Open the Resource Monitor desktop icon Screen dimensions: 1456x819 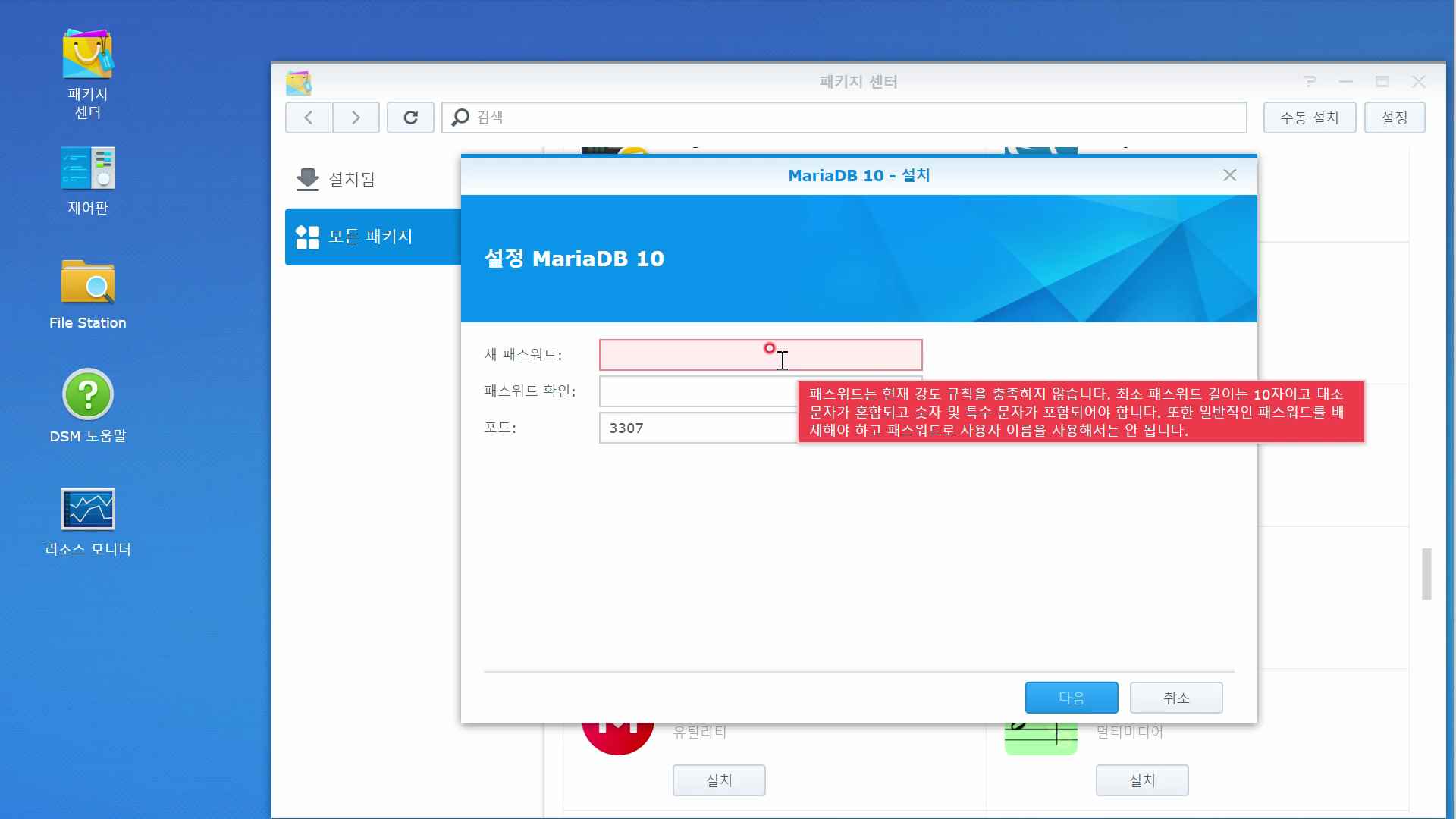[x=87, y=509]
